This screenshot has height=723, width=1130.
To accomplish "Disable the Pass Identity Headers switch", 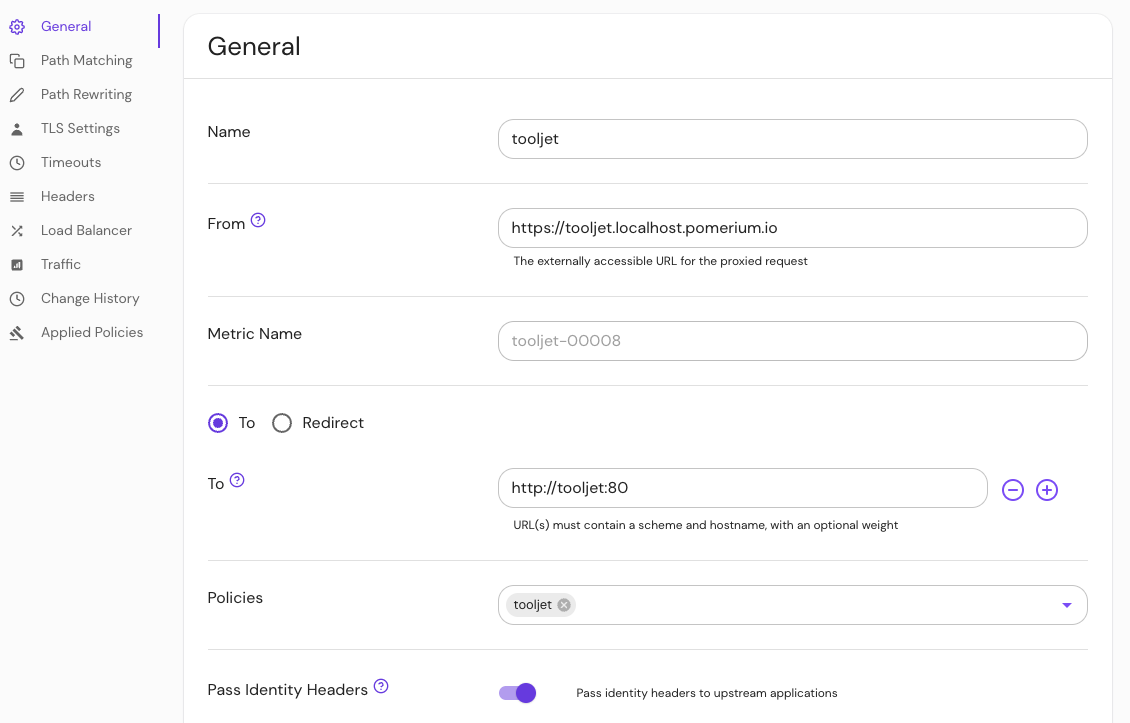I will [518, 693].
